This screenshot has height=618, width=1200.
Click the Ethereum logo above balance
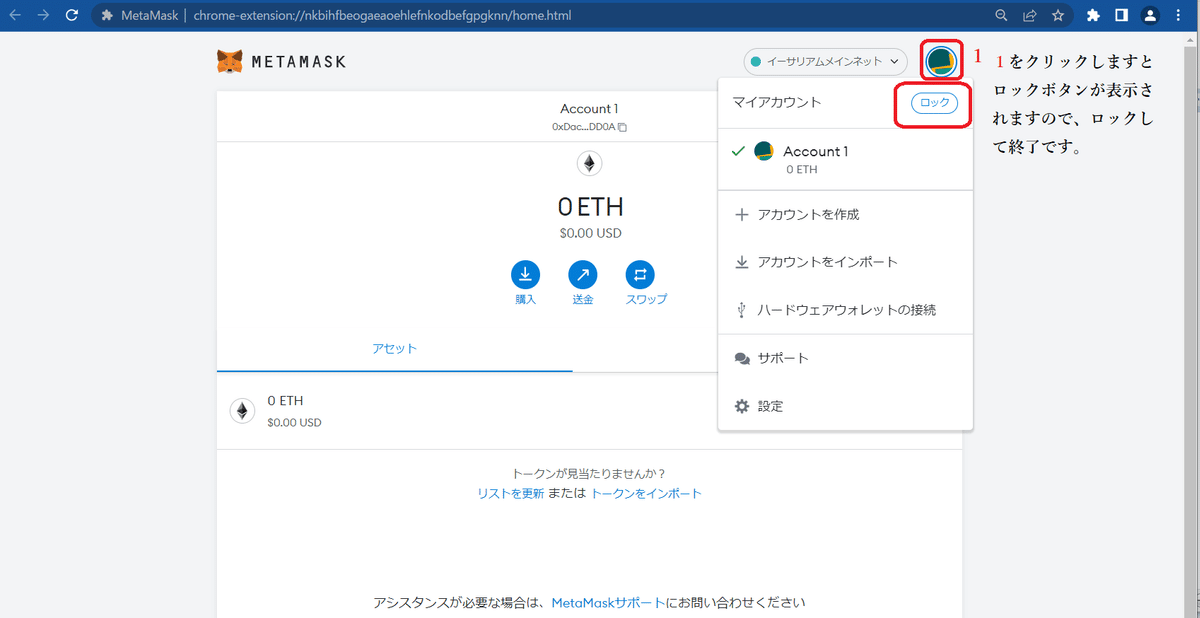click(x=590, y=164)
